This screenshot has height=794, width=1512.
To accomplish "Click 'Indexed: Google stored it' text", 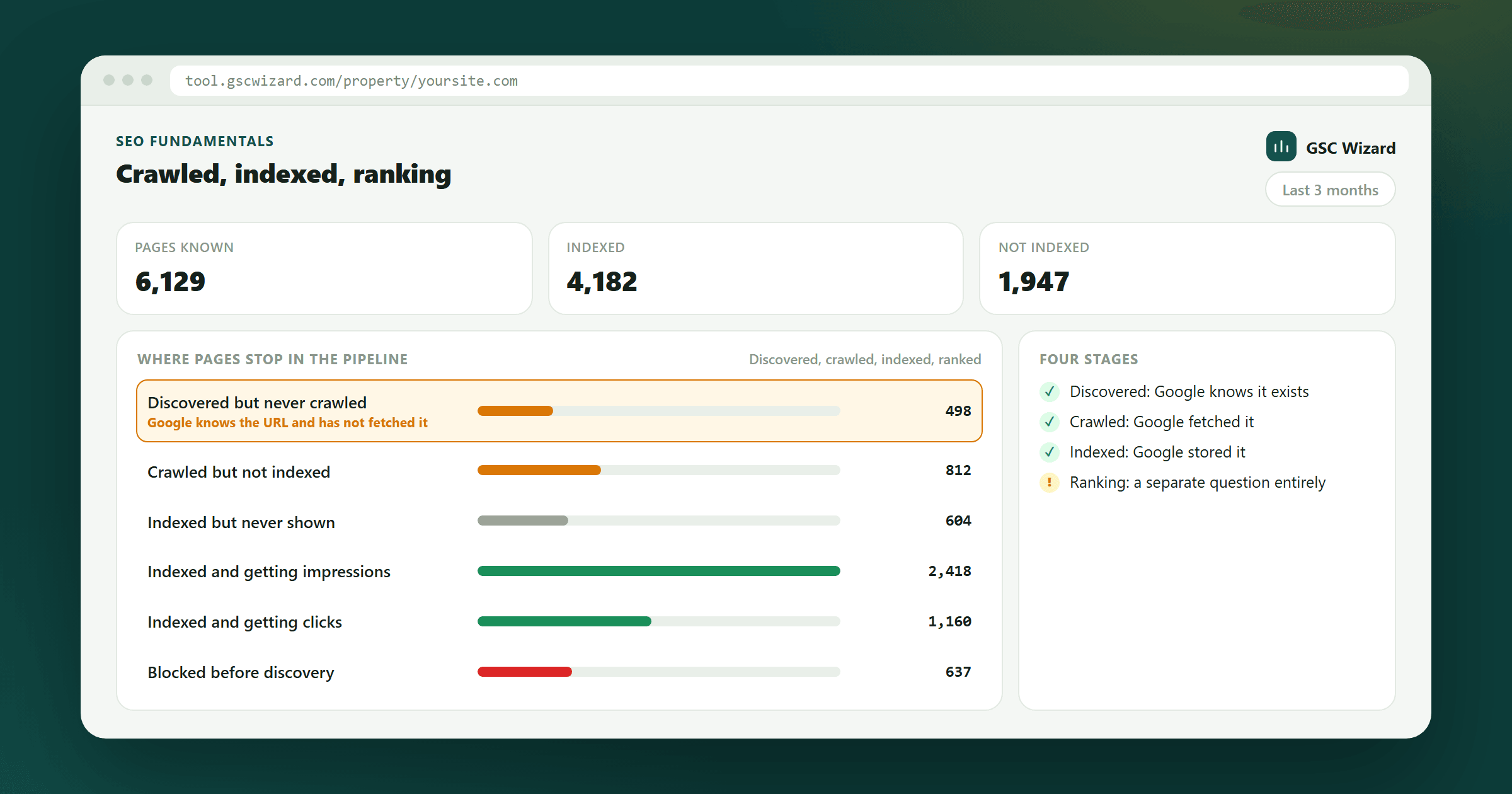I will [1157, 452].
